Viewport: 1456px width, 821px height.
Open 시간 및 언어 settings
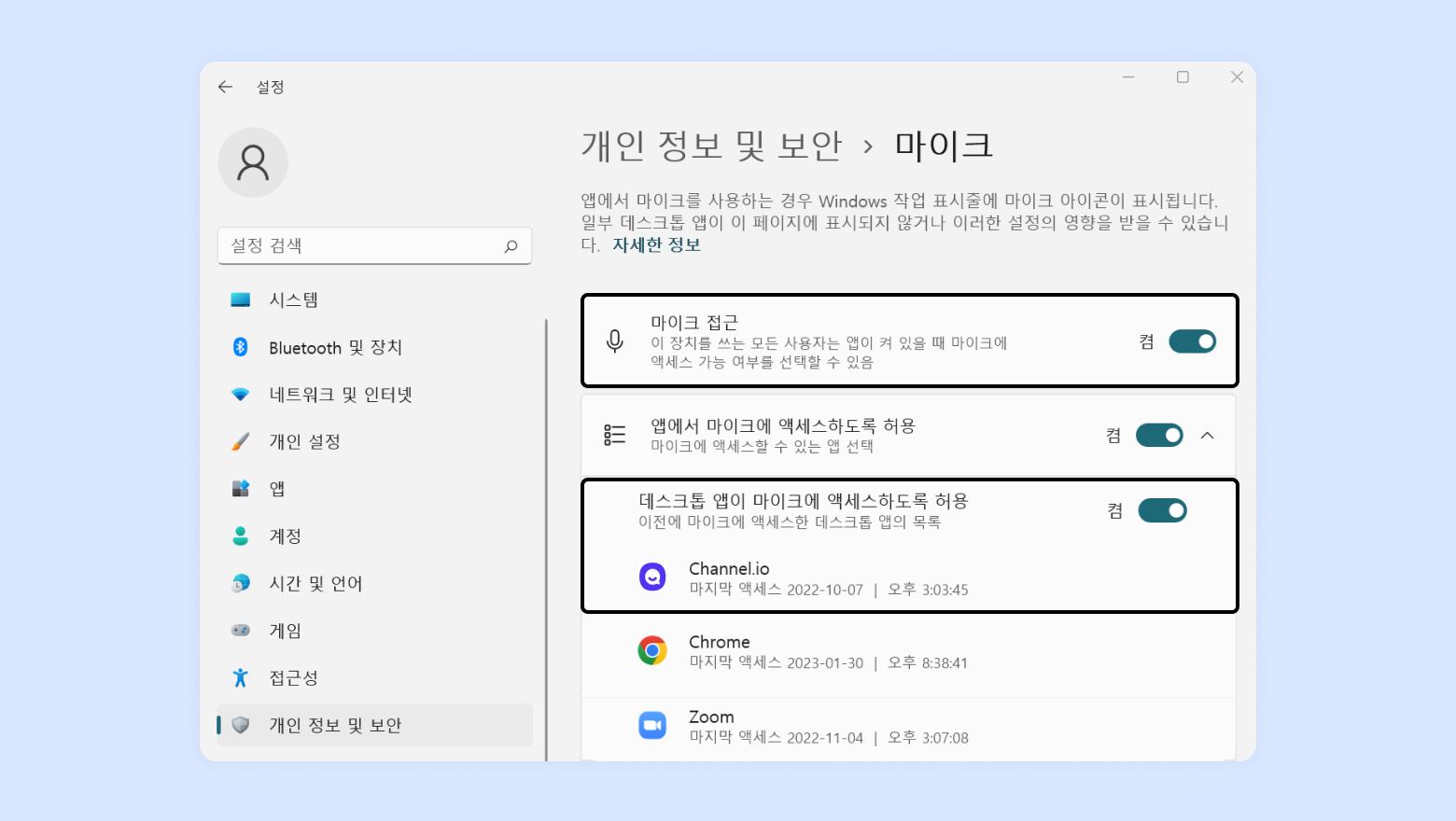[x=375, y=583]
